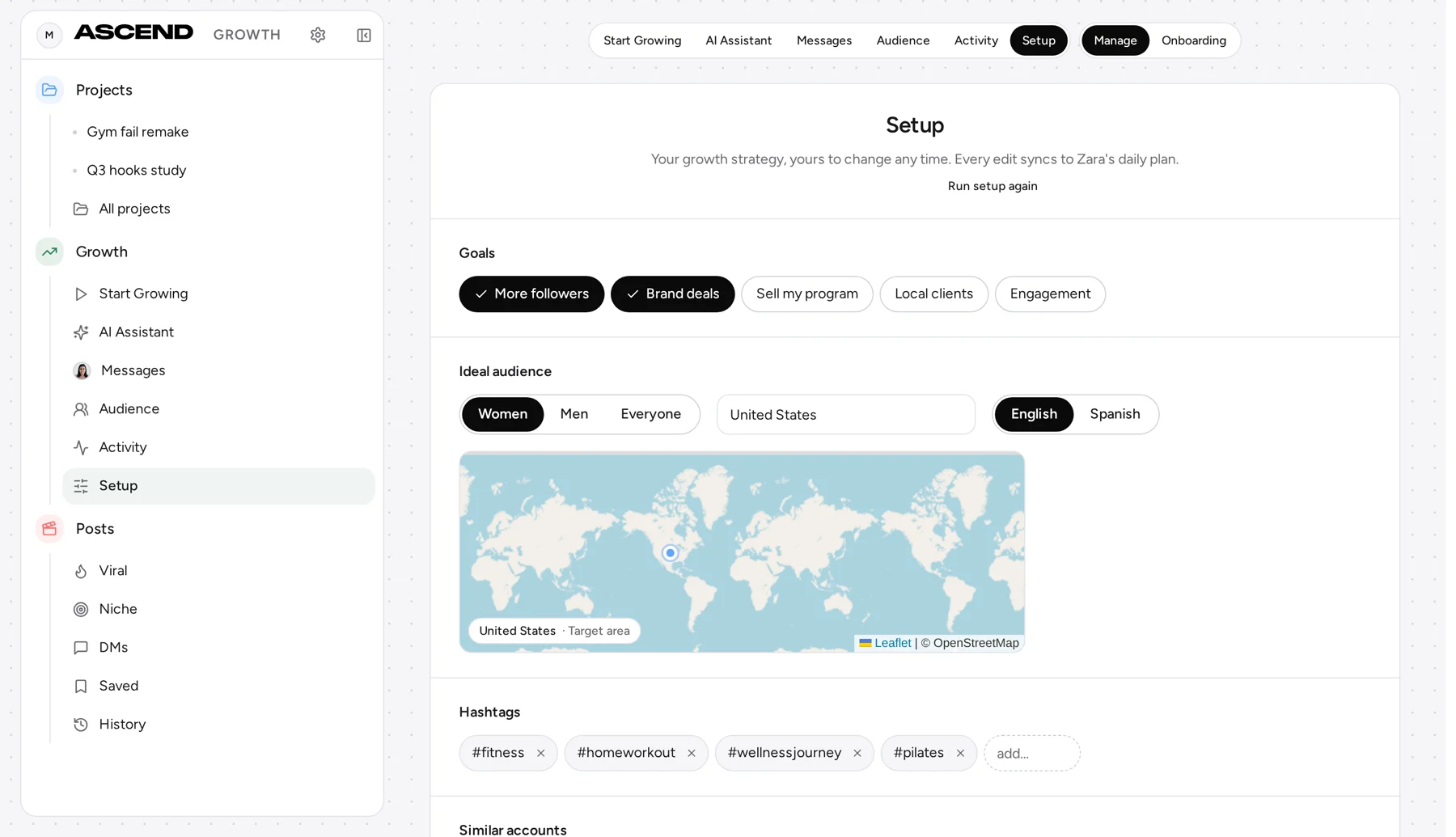
Task: Click the Niche target icon
Action: point(81,609)
